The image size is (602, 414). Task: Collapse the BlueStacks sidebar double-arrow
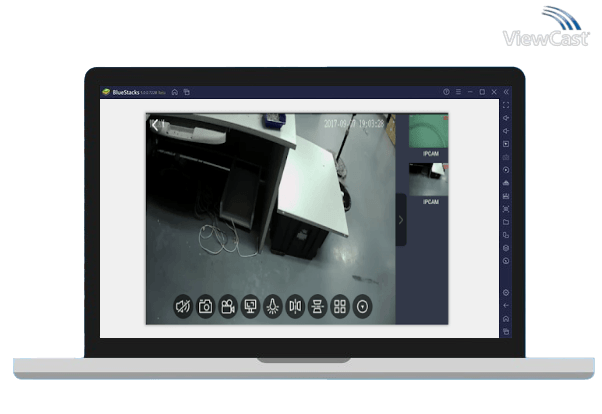(x=506, y=92)
